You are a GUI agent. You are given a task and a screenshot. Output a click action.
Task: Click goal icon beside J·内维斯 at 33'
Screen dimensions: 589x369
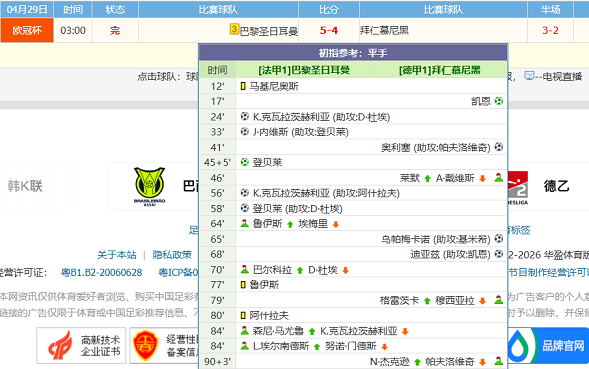pyautogui.click(x=245, y=132)
